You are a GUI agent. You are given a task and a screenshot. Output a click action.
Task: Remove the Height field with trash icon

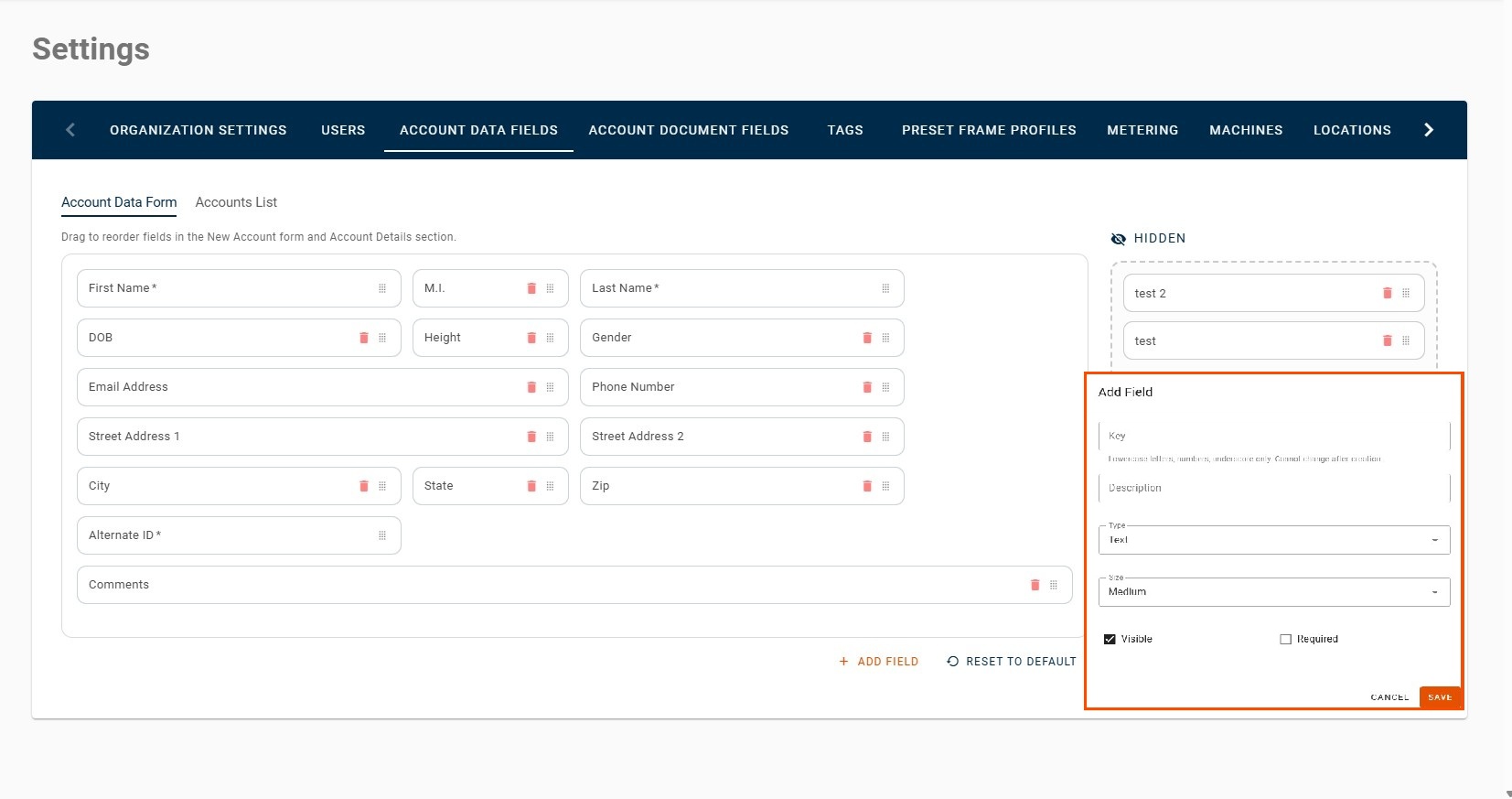pos(531,338)
